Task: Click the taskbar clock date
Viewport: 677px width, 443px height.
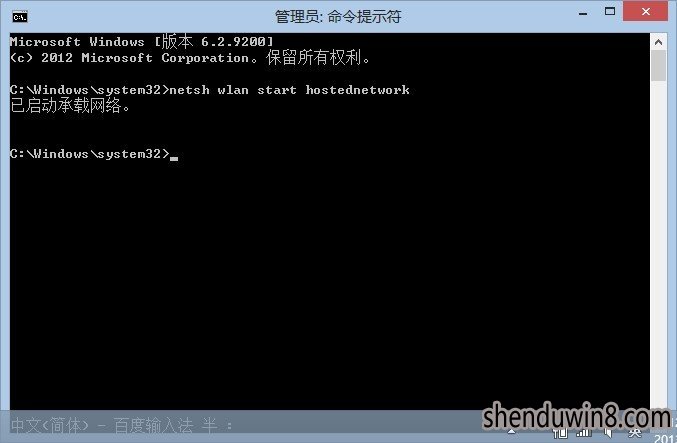Action: coord(665,438)
